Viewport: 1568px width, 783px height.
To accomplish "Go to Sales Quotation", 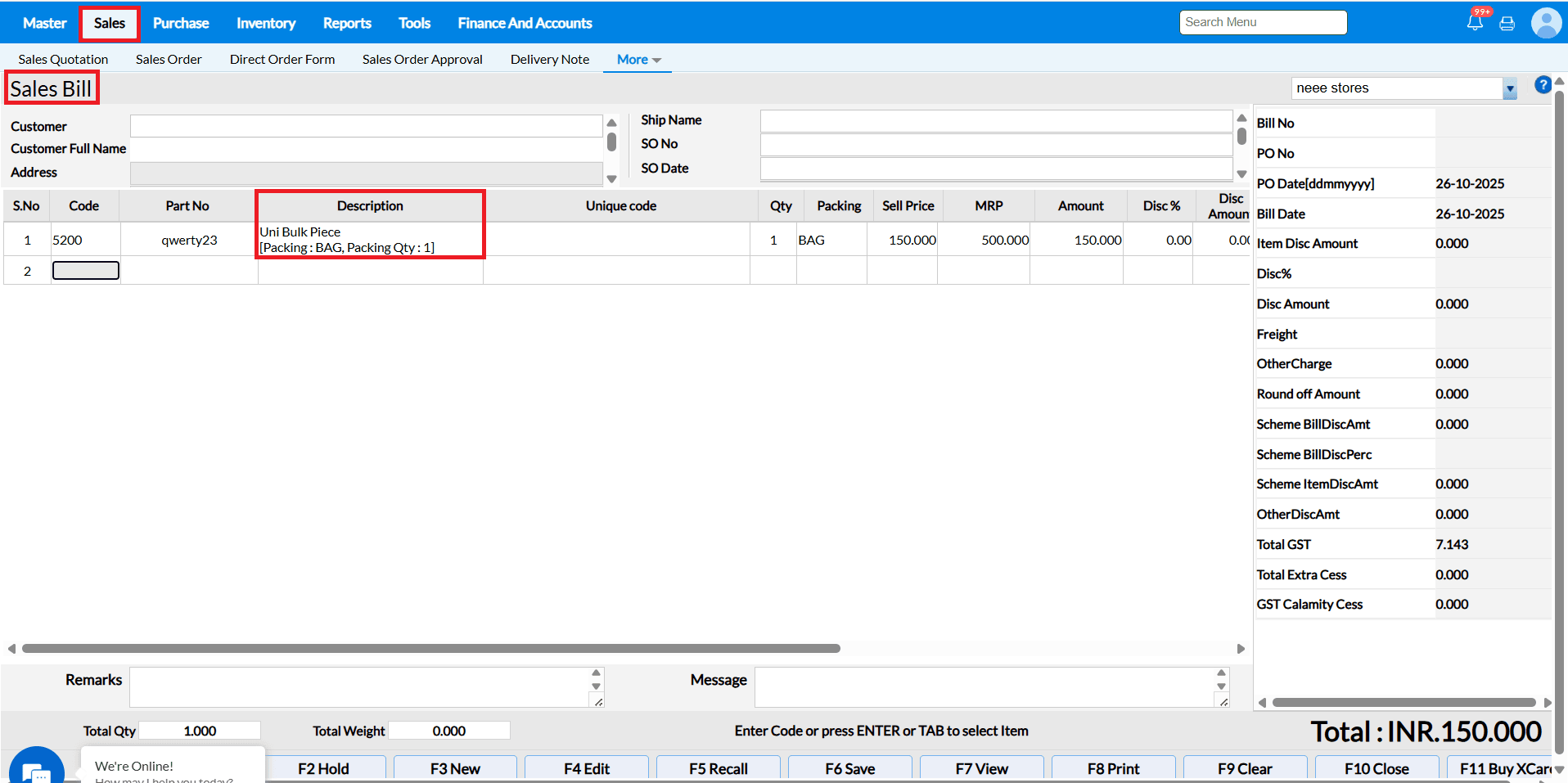I will tap(63, 59).
